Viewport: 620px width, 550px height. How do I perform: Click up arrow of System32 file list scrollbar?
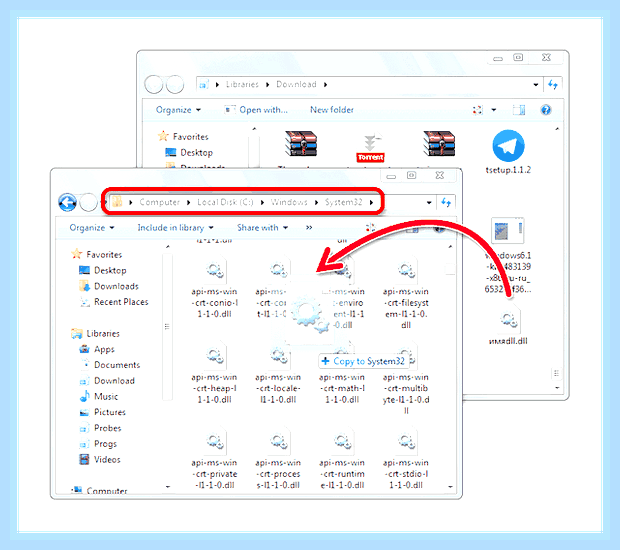point(450,247)
